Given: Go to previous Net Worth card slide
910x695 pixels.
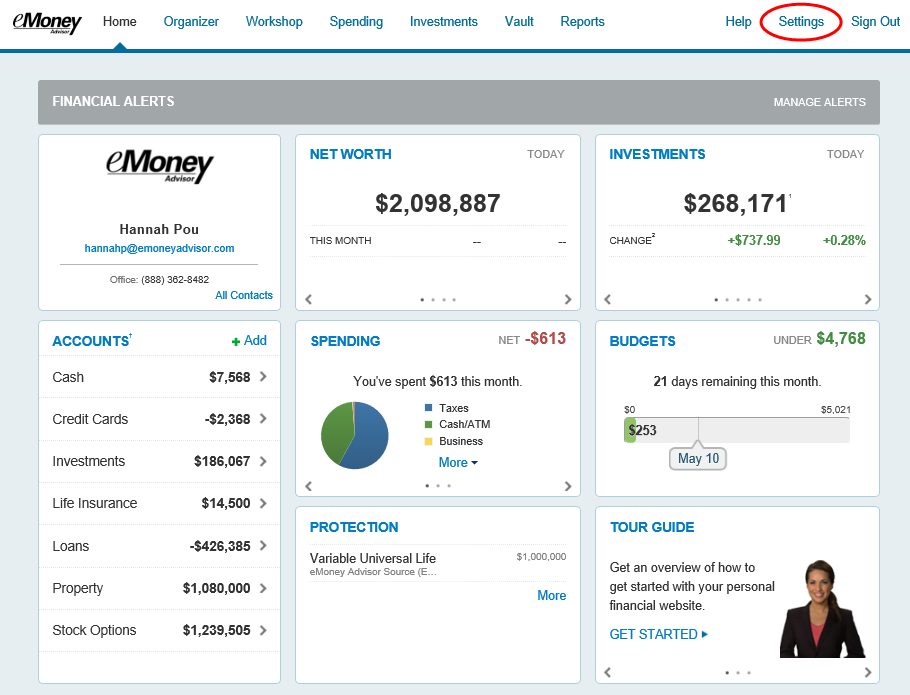Looking at the screenshot, I should 309,299.
